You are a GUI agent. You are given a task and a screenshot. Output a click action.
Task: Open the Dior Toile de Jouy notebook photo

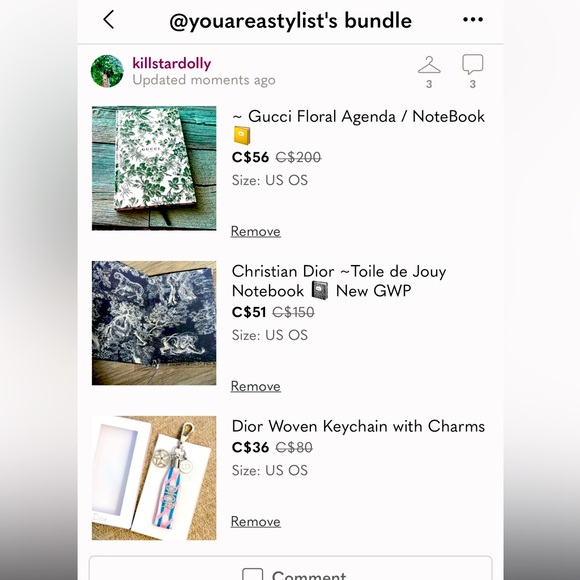coord(154,323)
